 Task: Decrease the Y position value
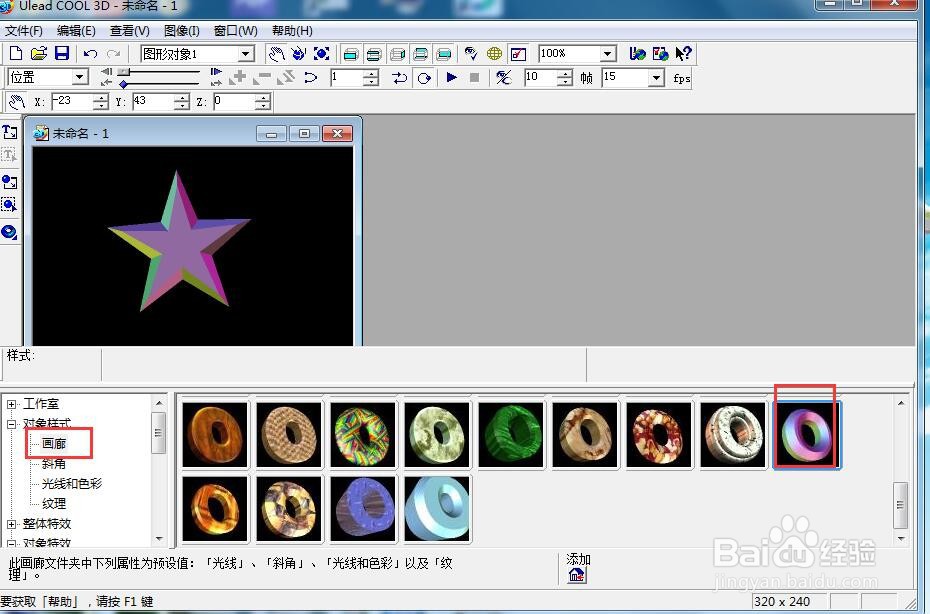click(x=182, y=106)
